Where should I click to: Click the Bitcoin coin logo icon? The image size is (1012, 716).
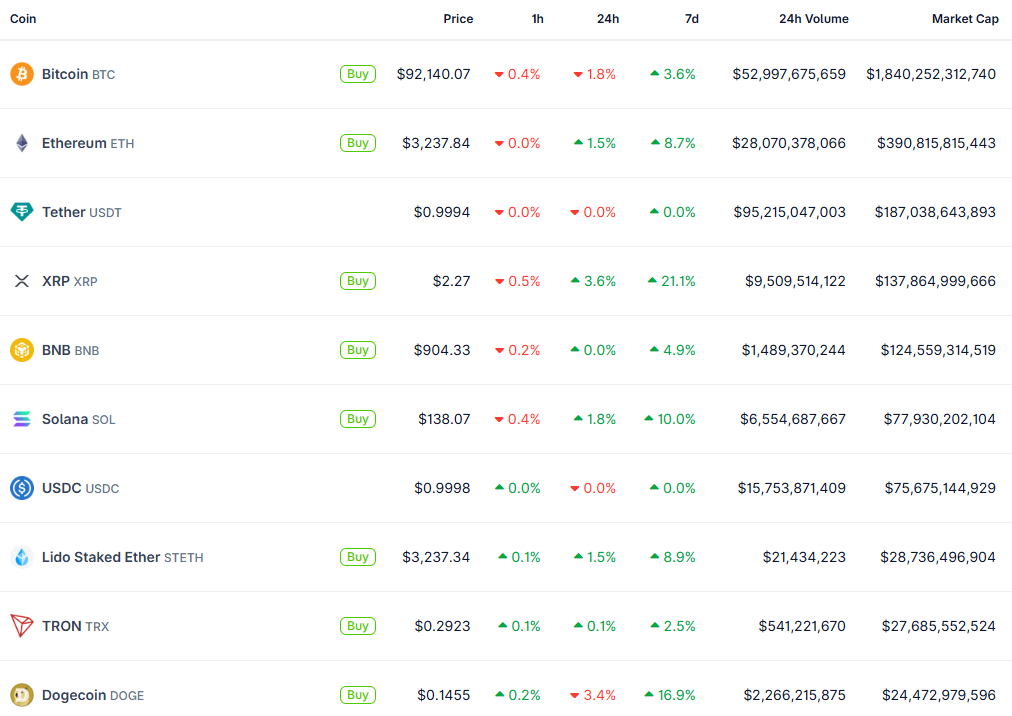click(22, 74)
